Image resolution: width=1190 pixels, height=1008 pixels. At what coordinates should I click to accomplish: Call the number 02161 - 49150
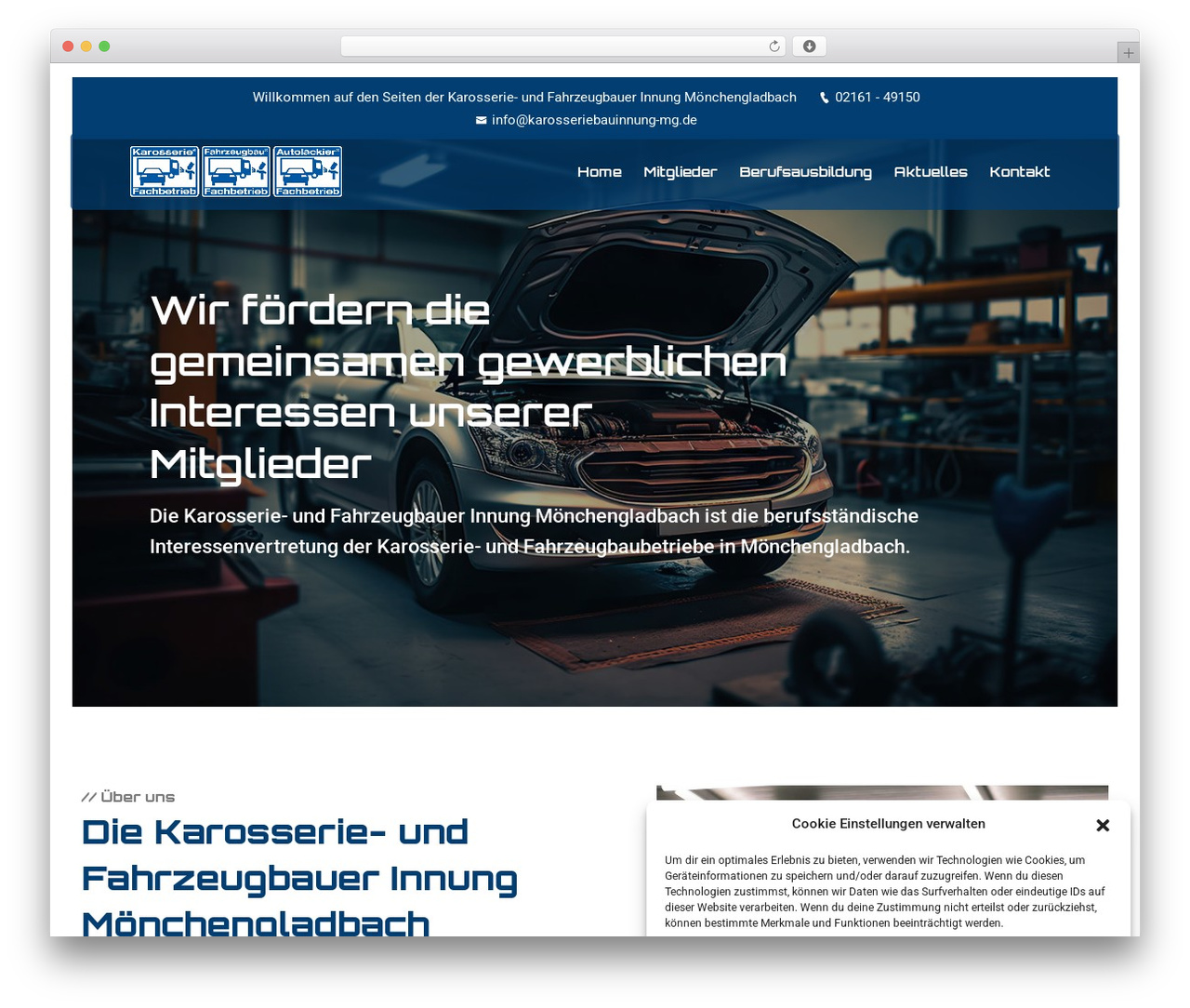pos(878,98)
